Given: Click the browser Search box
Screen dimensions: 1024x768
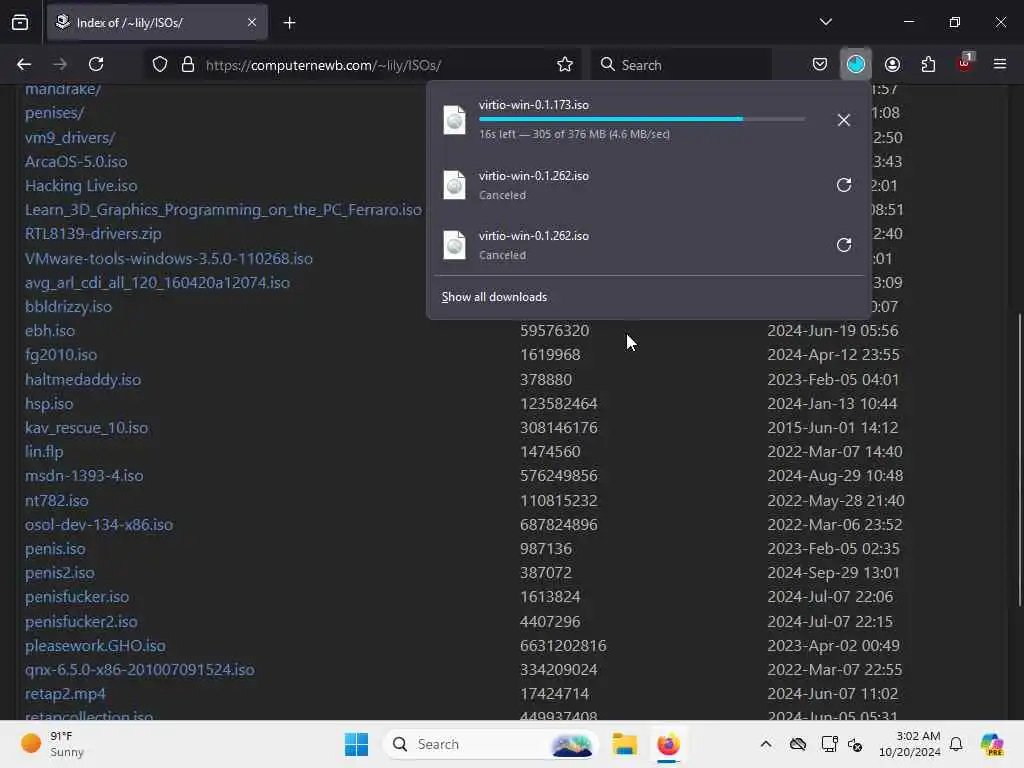Looking at the screenshot, I should [x=681, y=65].
